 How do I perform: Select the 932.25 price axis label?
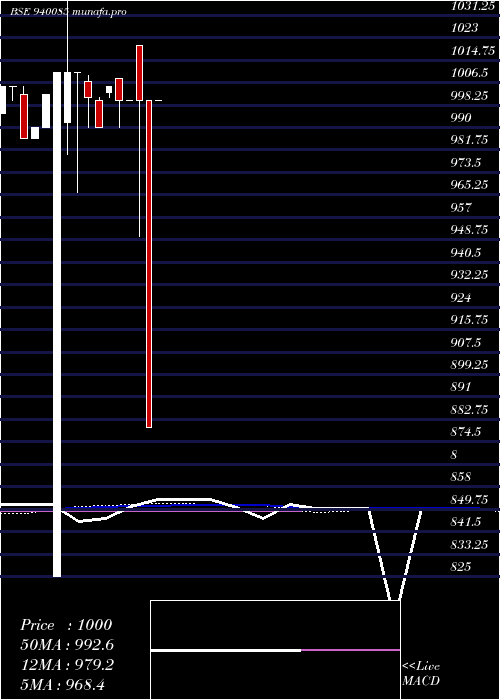coord(469,275)
